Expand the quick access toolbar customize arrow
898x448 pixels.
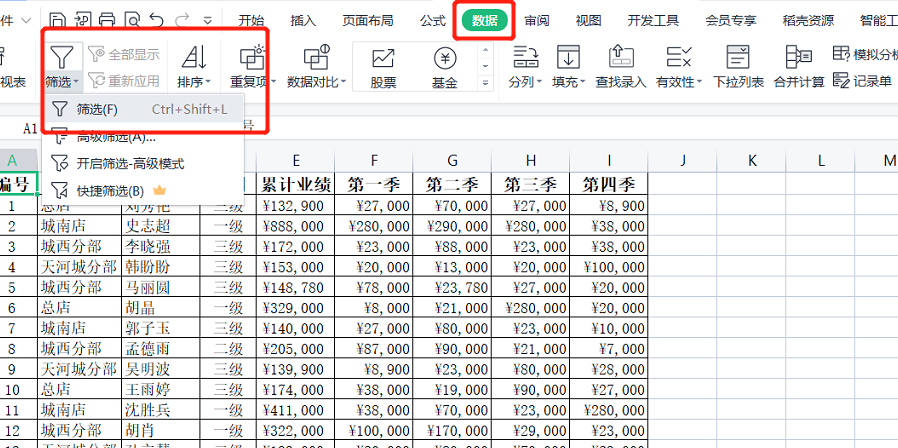(x=207, y=20)
